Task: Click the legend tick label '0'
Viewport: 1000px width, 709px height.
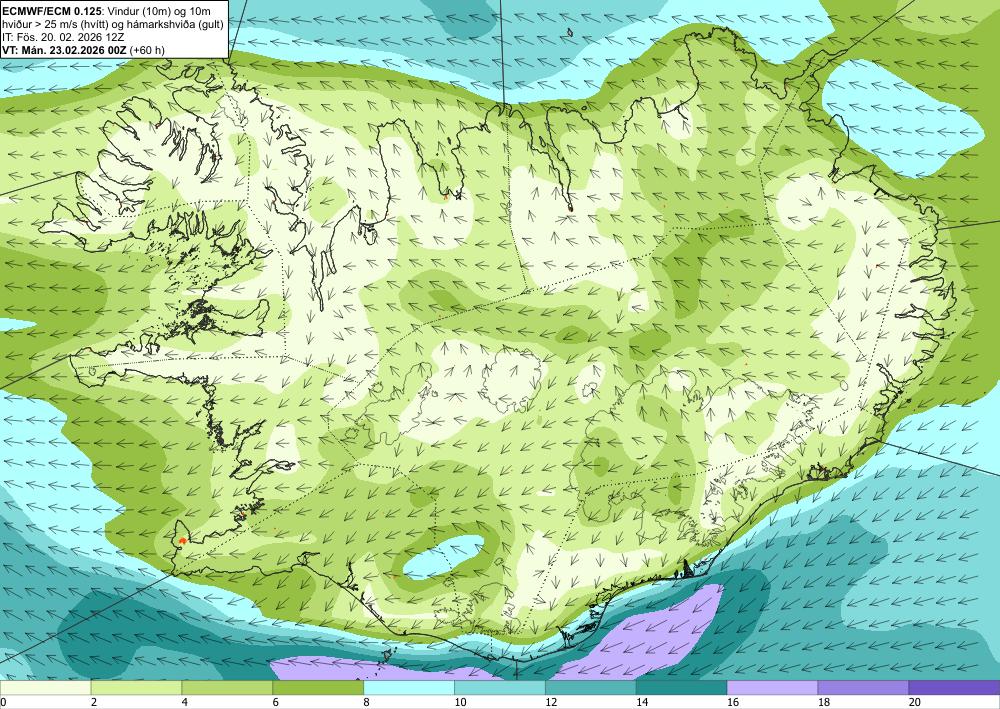Action: click(x=3, y=702)
